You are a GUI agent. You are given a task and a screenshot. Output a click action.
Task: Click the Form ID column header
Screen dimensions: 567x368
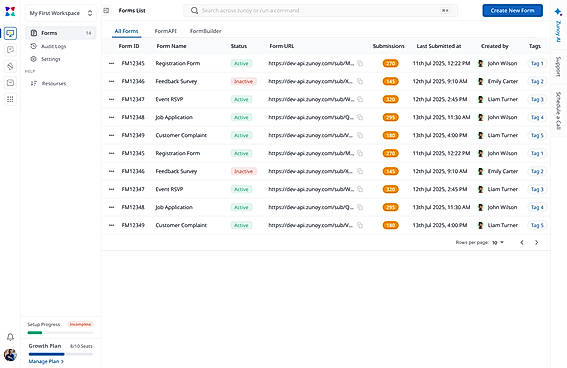click(x=129, y=46)
